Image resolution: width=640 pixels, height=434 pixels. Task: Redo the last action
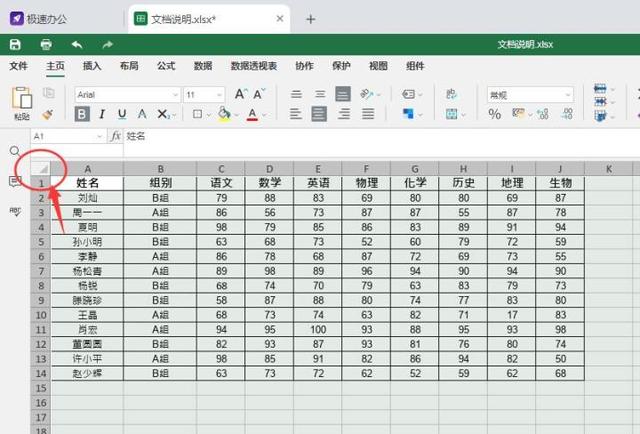107,45
